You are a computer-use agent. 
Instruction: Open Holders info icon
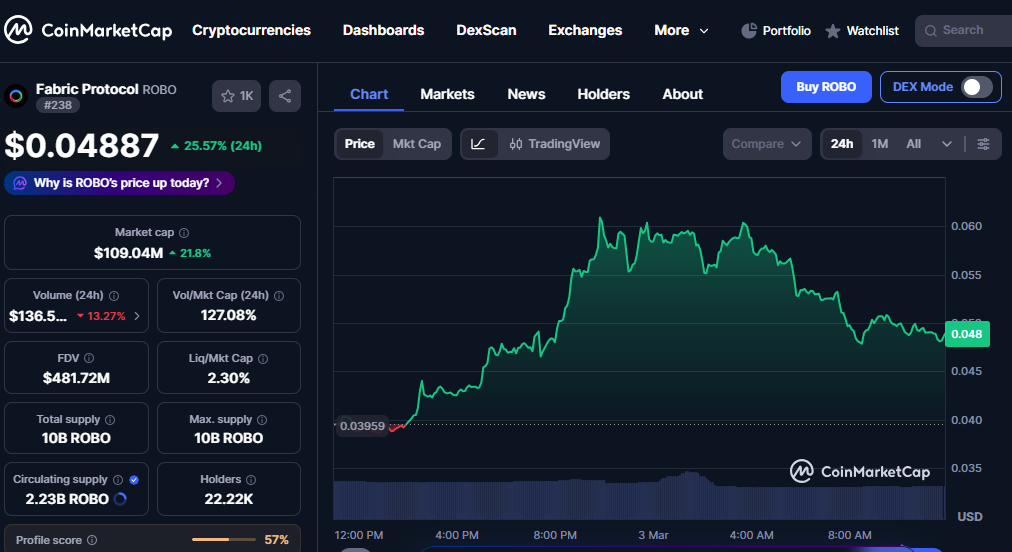tap(251, 480)
